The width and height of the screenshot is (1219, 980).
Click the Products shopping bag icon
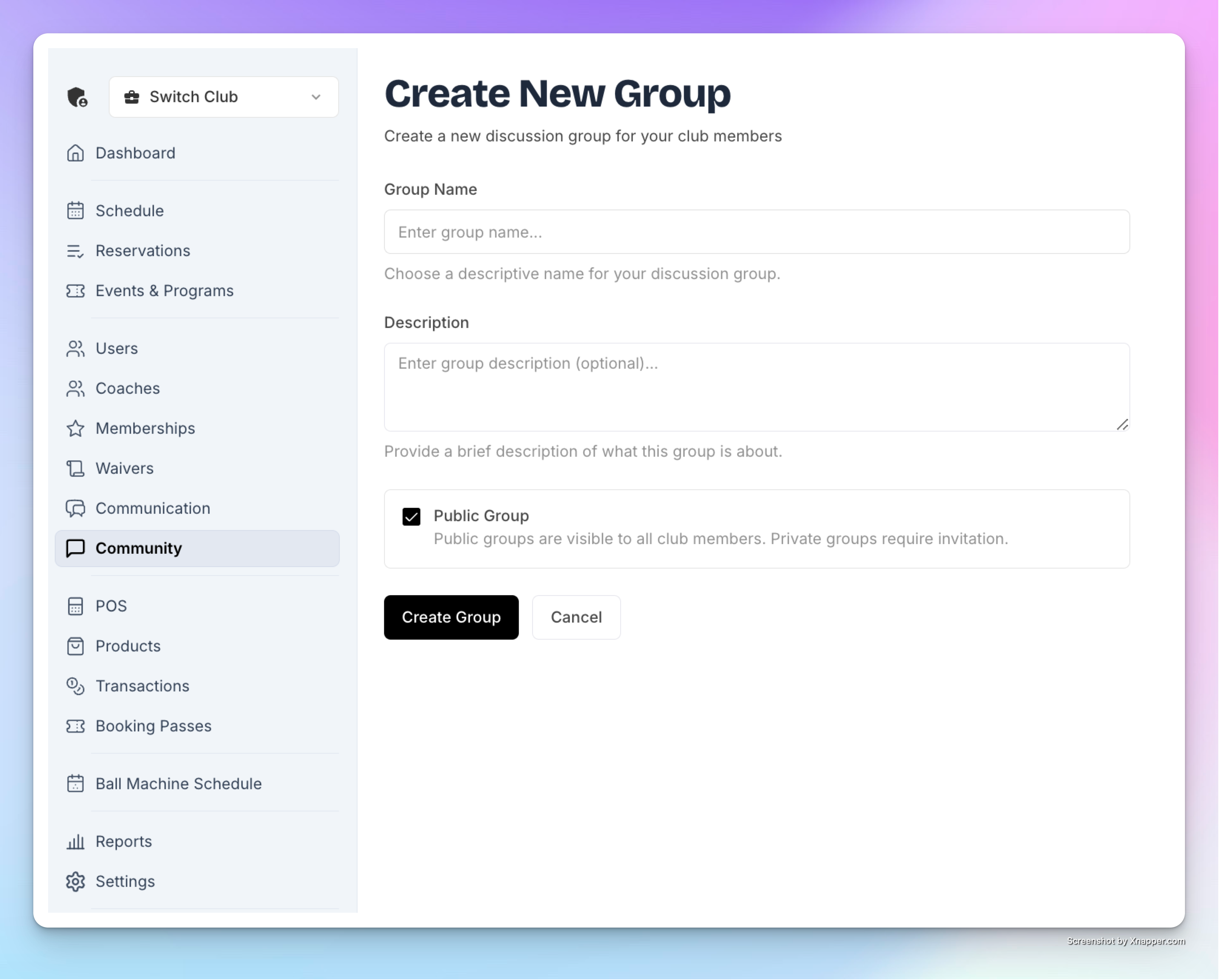[75, 646]
